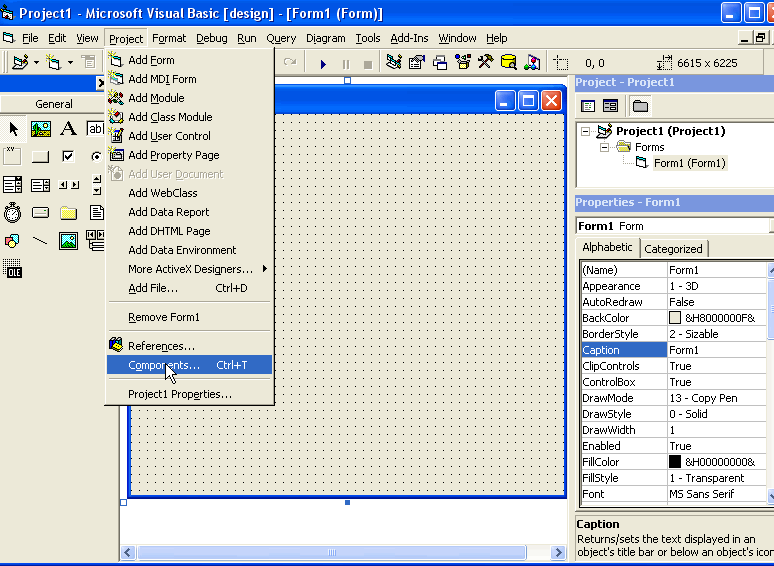Open the Visual Component Manager toolbar icon
The image size is (774, 566).
click(x=532, y=63)
